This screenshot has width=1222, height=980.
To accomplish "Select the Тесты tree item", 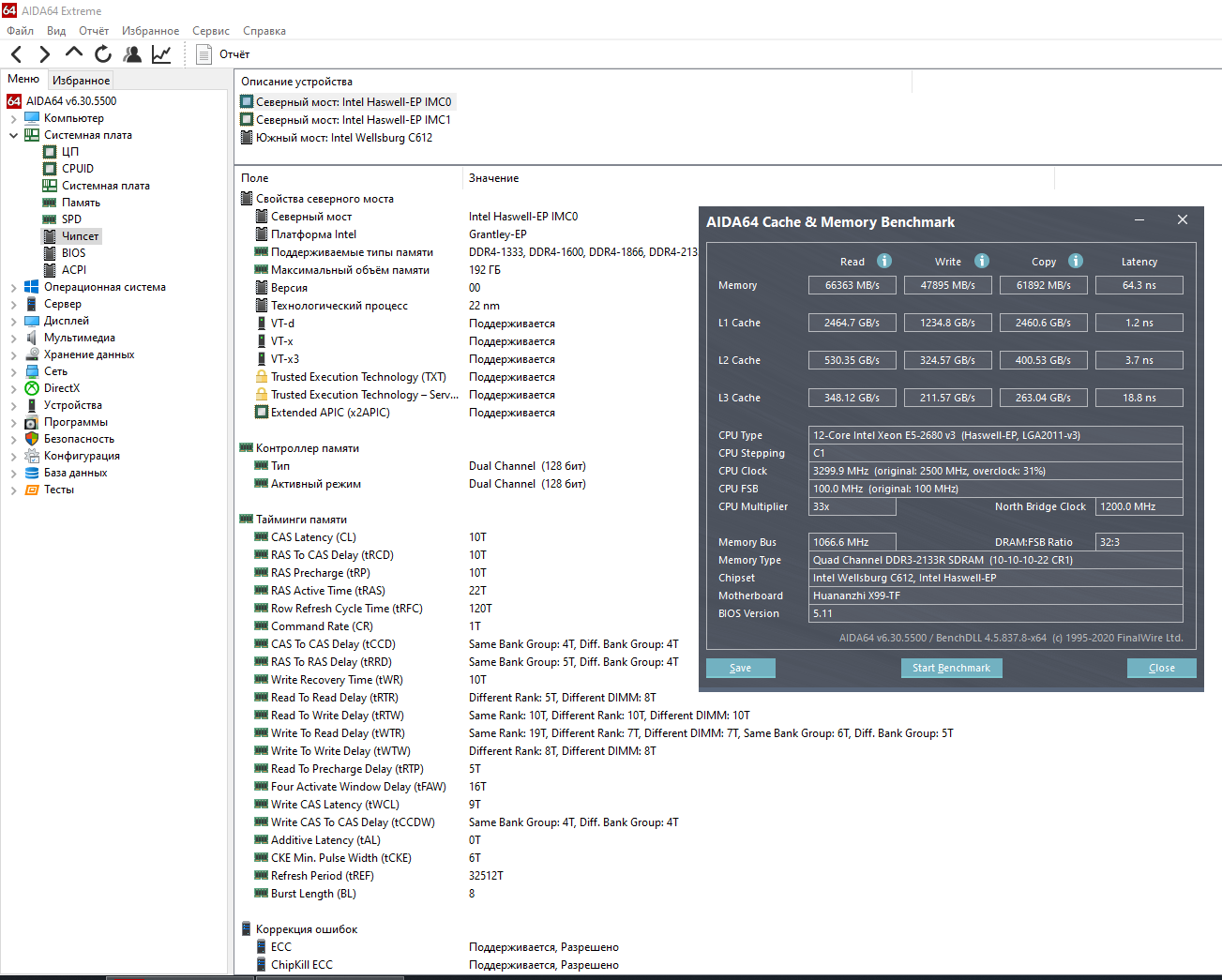I will tap(58, 490).
